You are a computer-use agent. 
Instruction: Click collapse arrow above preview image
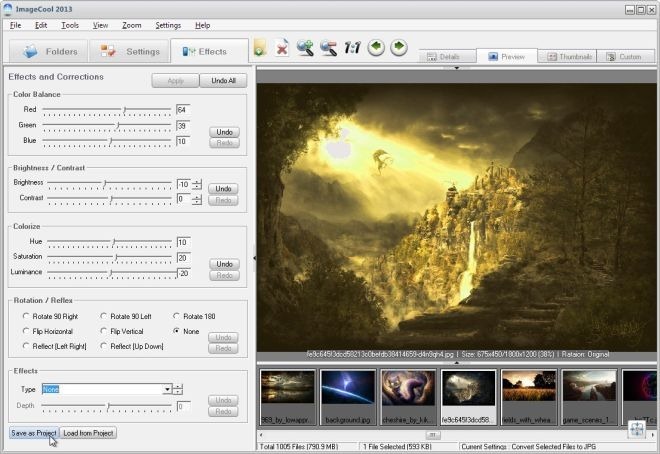(456, 68)
